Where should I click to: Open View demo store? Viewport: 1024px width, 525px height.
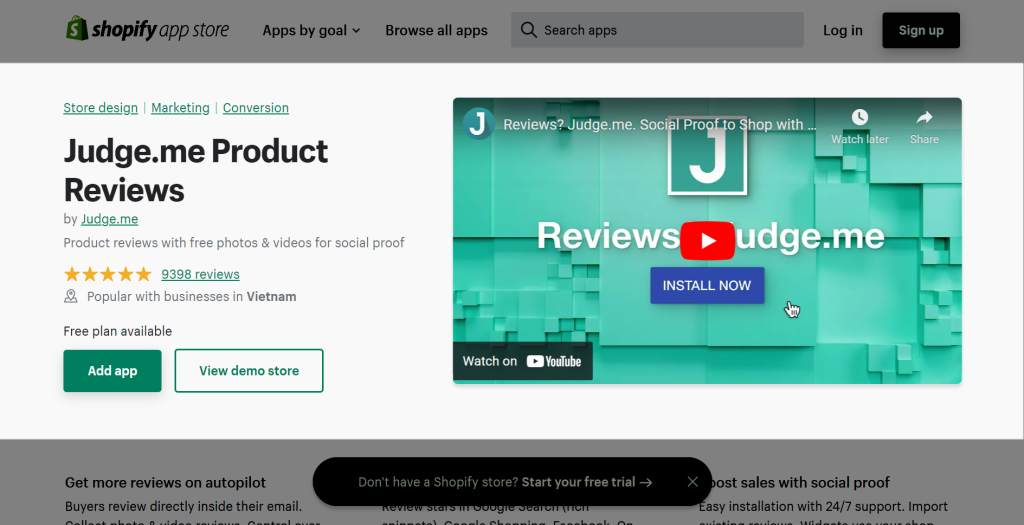(x=249, y=371)
